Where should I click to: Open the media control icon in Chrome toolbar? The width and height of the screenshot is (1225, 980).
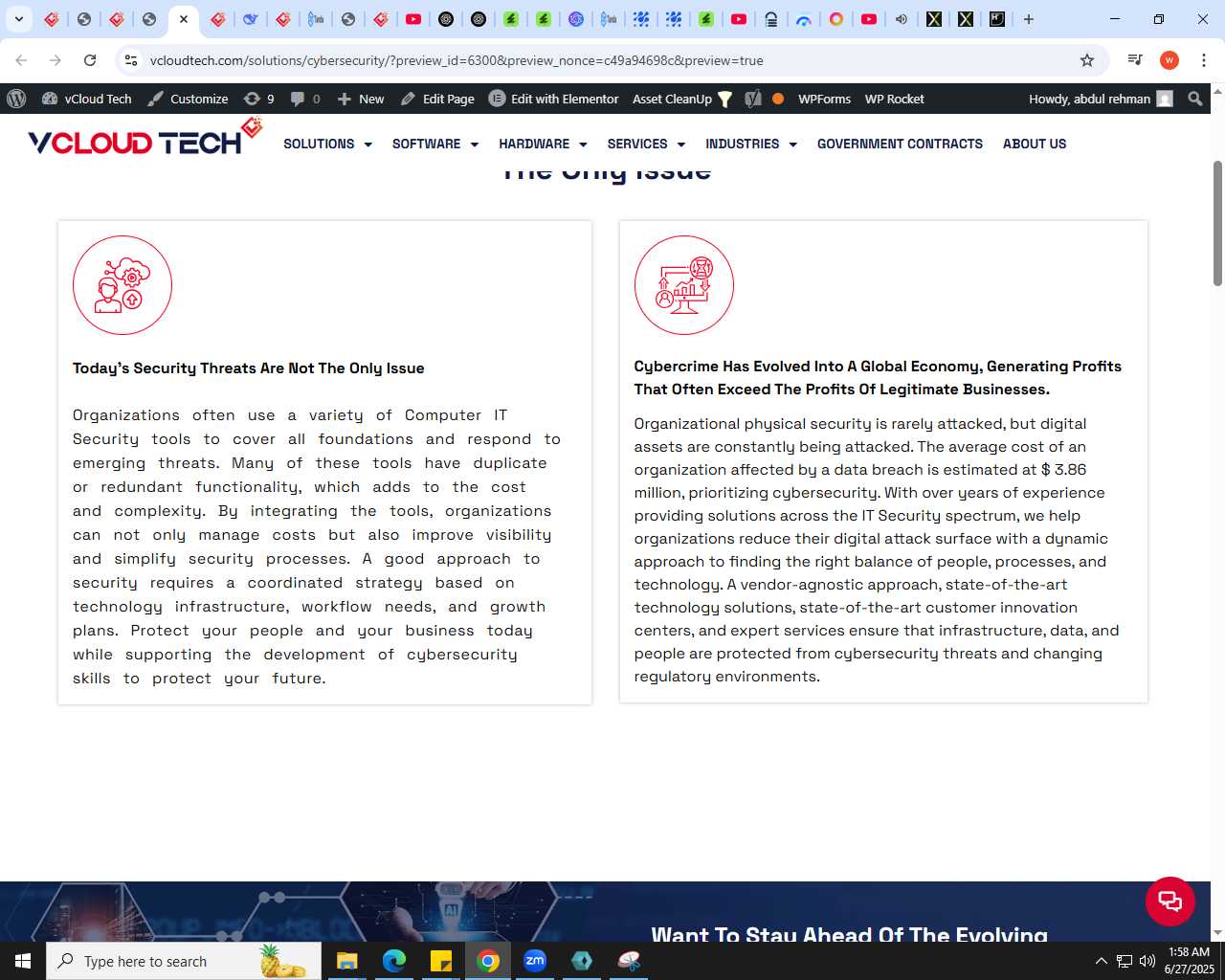pos(1135,60)
